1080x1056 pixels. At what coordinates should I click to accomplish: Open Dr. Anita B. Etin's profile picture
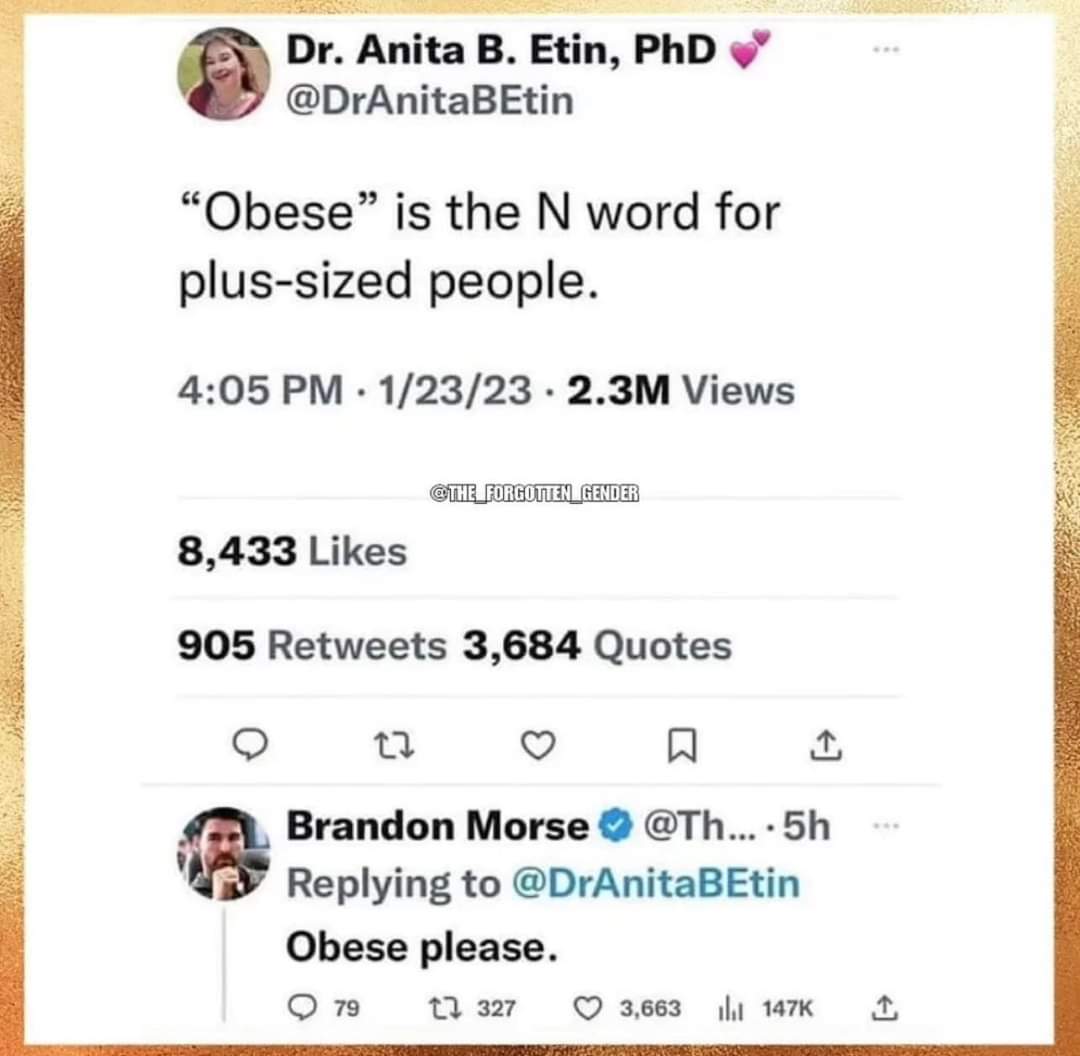pos(223,73)
